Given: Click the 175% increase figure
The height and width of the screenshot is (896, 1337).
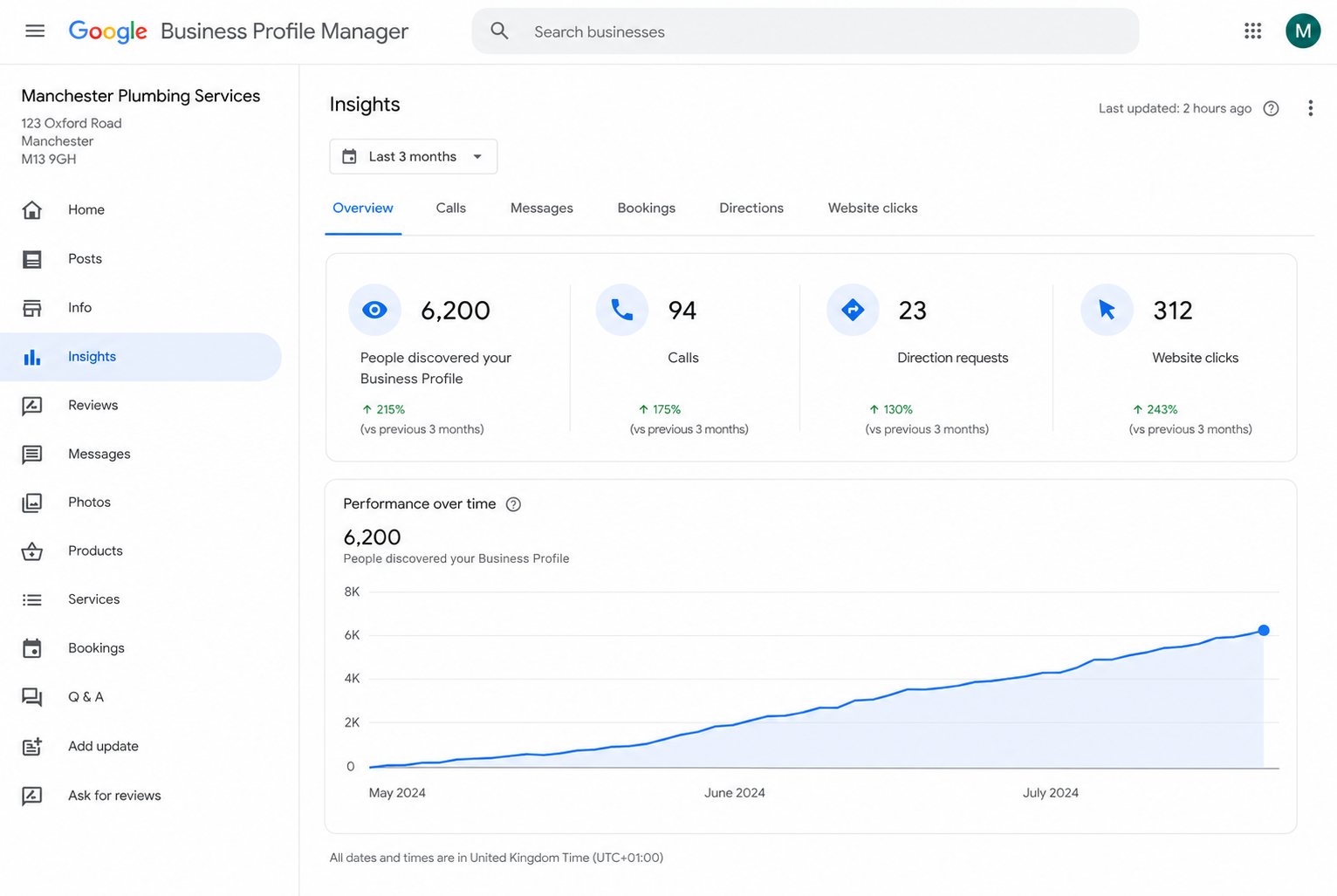Looking at the screenshot, I should point(660,409).
